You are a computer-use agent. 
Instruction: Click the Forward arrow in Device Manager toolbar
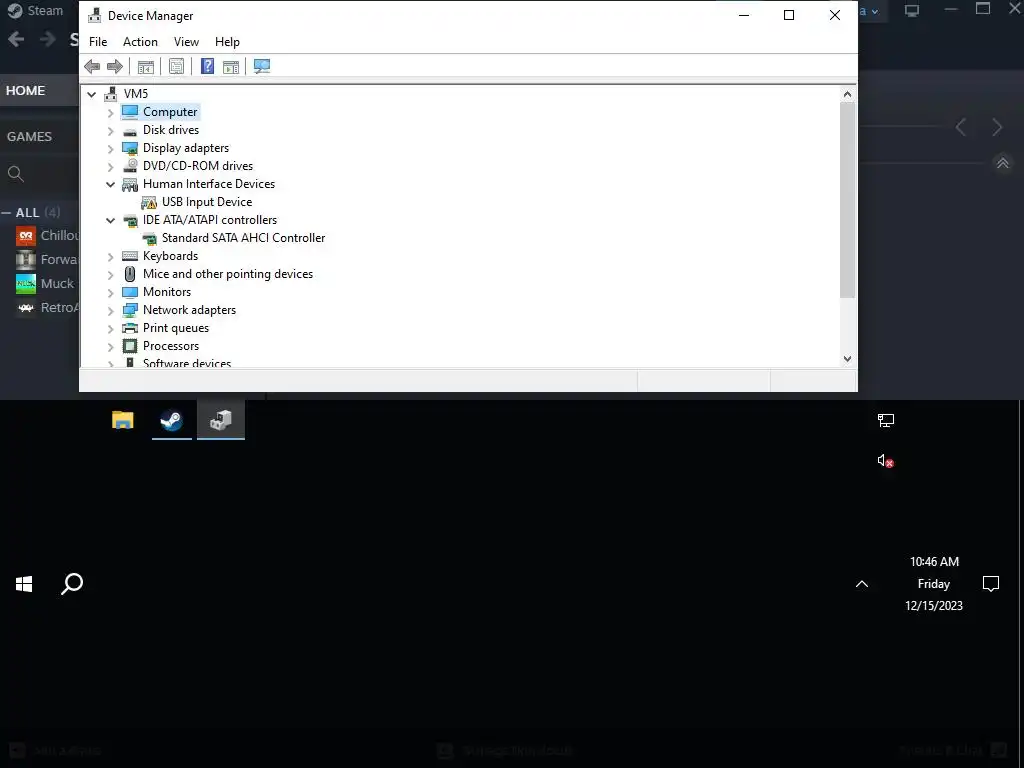pos(115,66)
